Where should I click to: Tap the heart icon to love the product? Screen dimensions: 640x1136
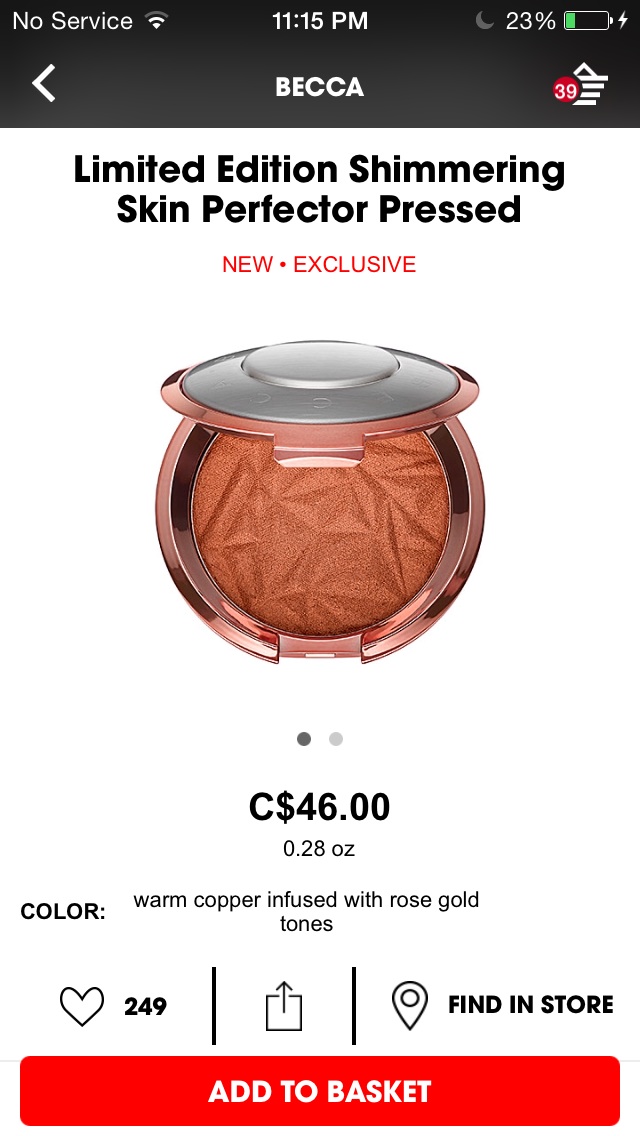point(81,1006)
